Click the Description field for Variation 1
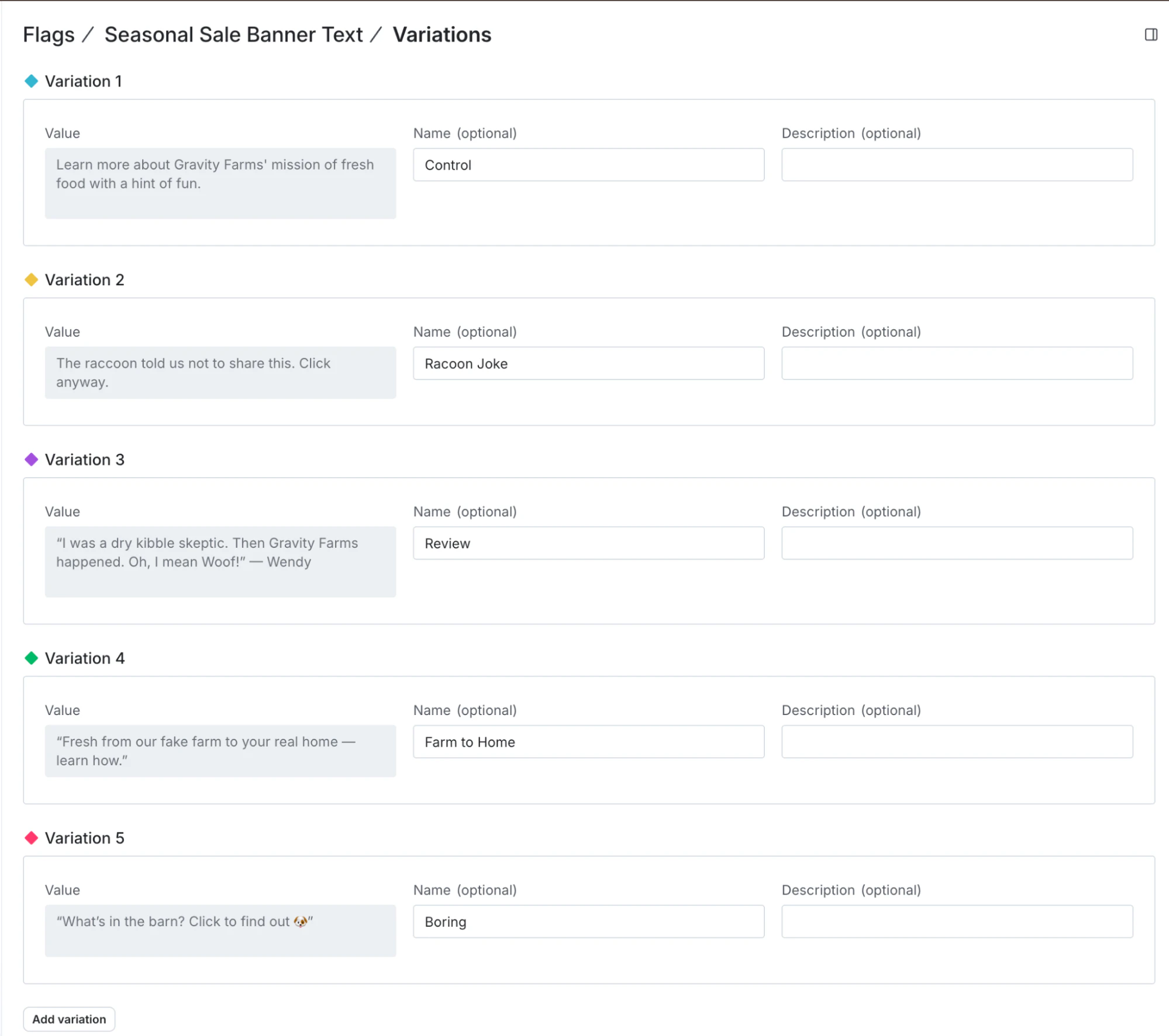This screenshot has height=1036, width=1169. (956, 164)
